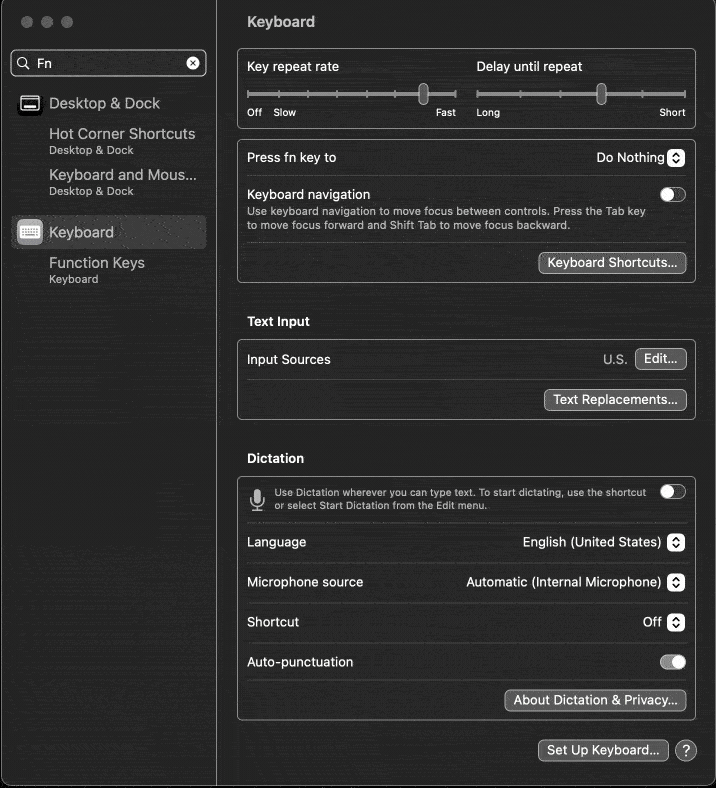716x788 pixels.
Task: Click the Off label on repeat rate slider
Action: [254, 113]
